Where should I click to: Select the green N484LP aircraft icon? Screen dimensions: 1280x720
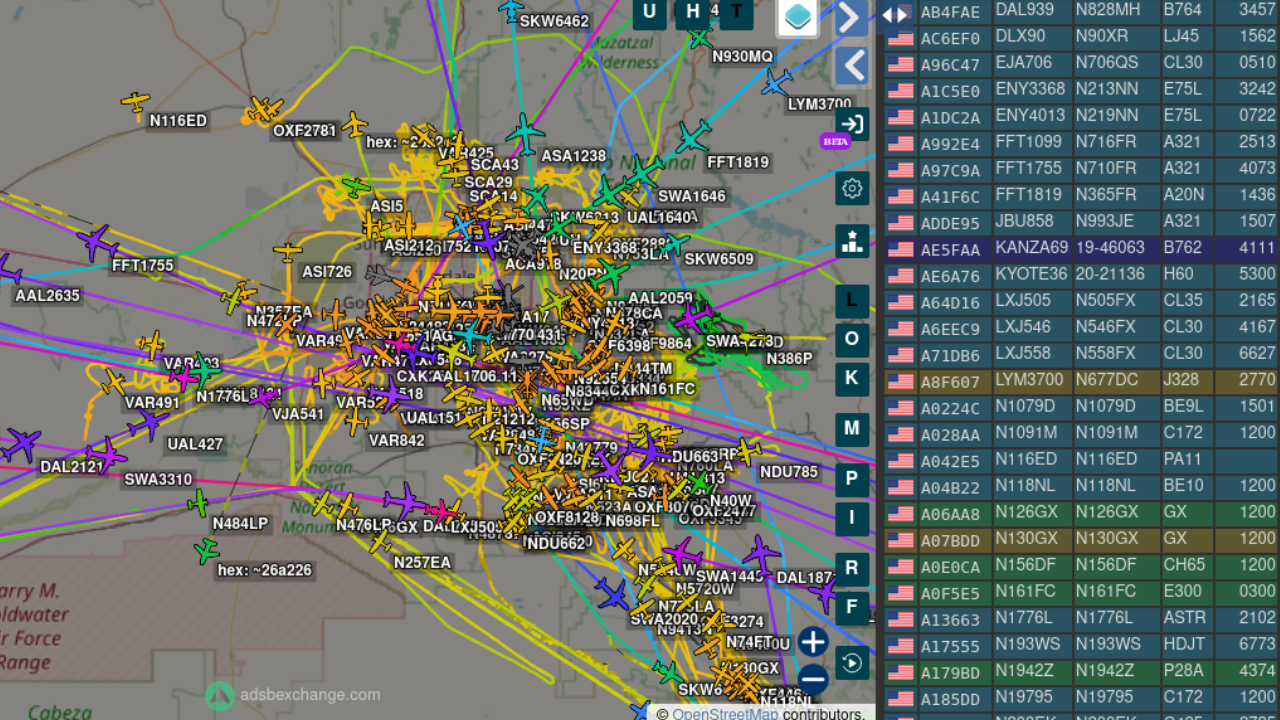point(198,502)
